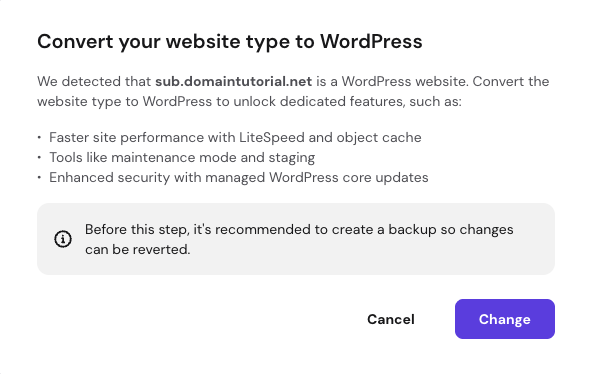591x374 pixels.
Task: Click the word LiteSpeed in the first bullet
Action: coord(272,138)
